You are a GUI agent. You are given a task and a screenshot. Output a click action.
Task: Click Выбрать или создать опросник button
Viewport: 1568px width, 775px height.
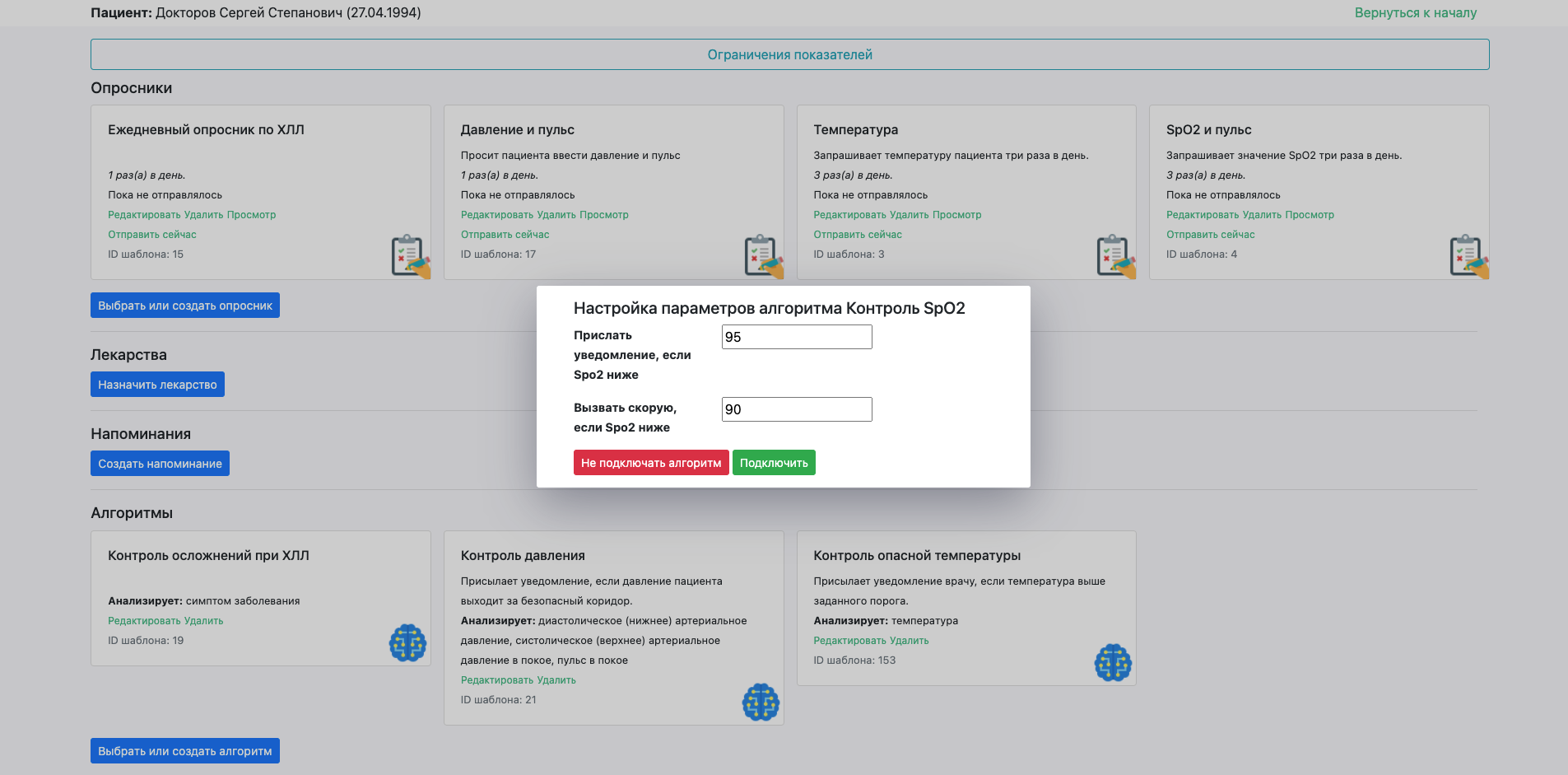pos(185,306)
